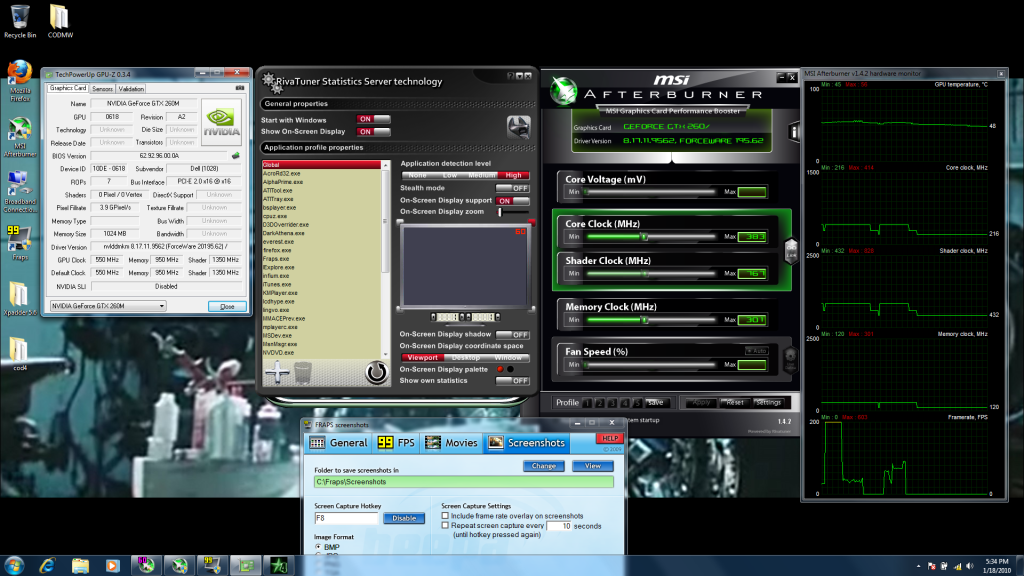This screenshot has height=576, width=1024.
Task: Click the GPU-Z BIOS version save icon
Action: (236, 155)
